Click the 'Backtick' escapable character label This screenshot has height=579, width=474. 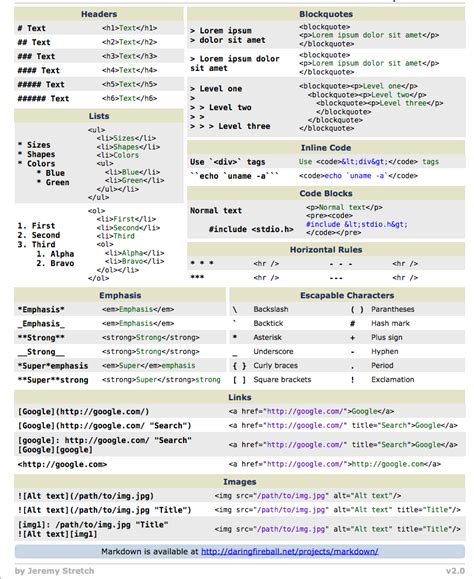click(x=268, y=323)
